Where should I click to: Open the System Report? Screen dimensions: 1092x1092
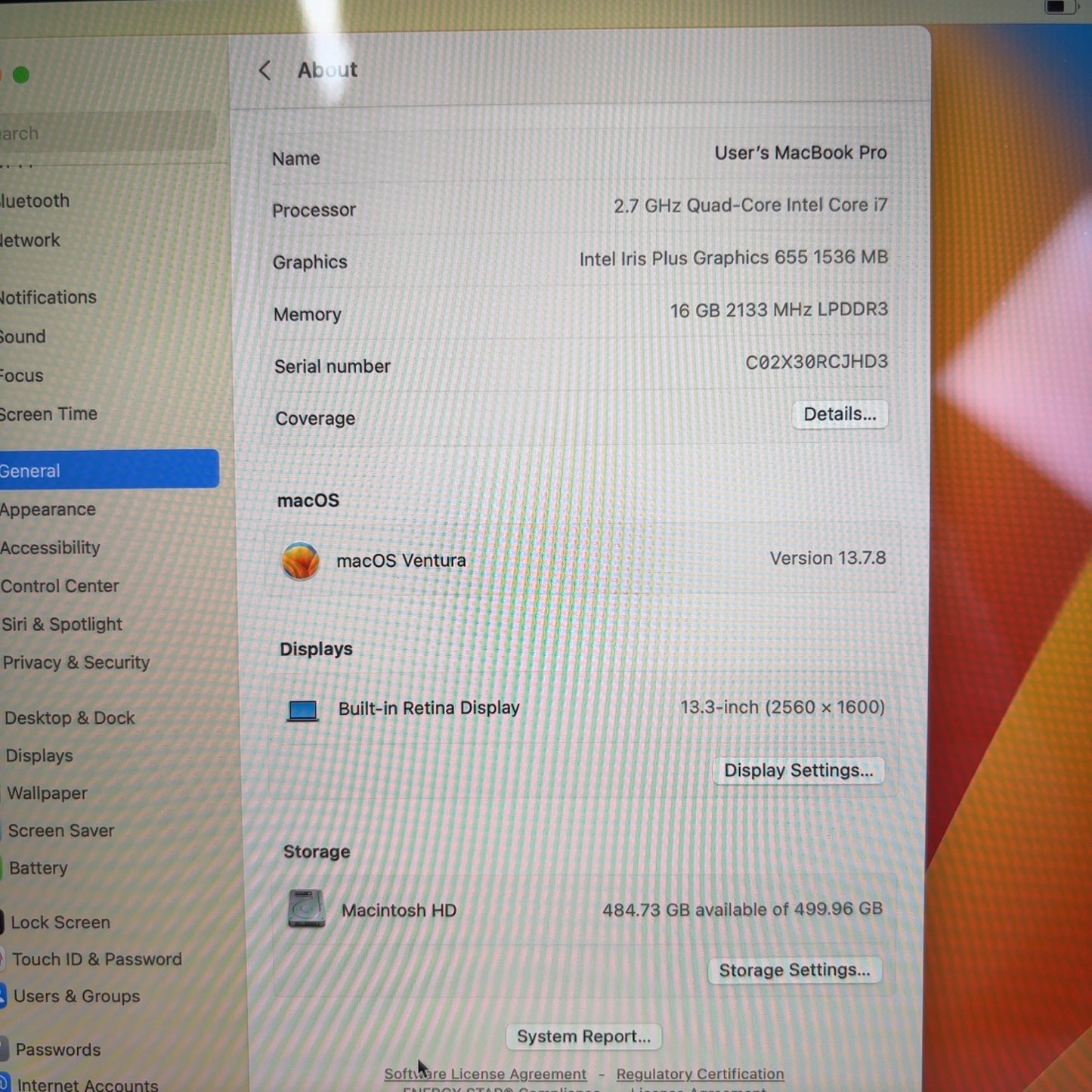click(583, 1036)
